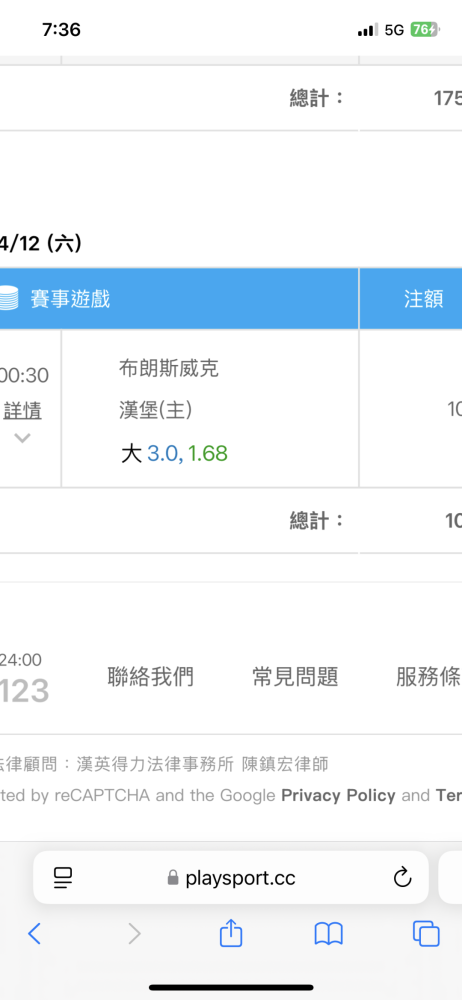Open the 服務條 terms link

tap(428, 677)
